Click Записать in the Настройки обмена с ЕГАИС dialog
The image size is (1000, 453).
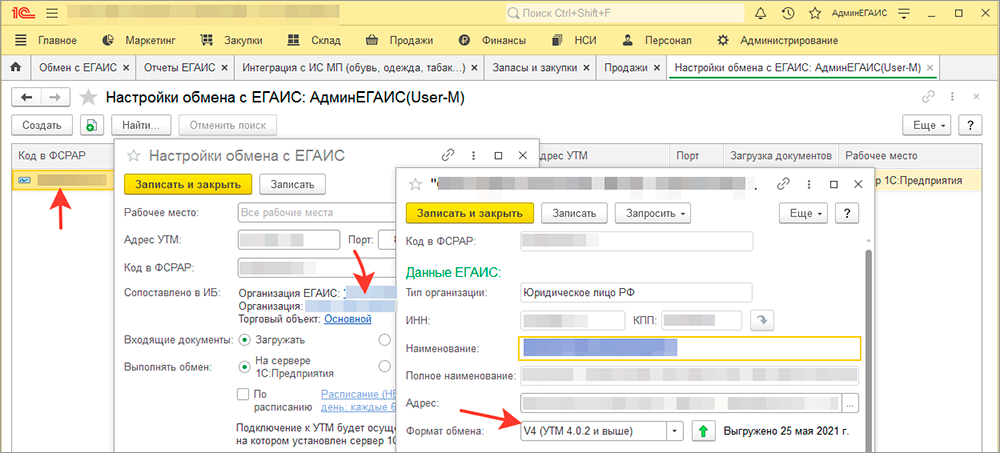(x=293, y=184)
